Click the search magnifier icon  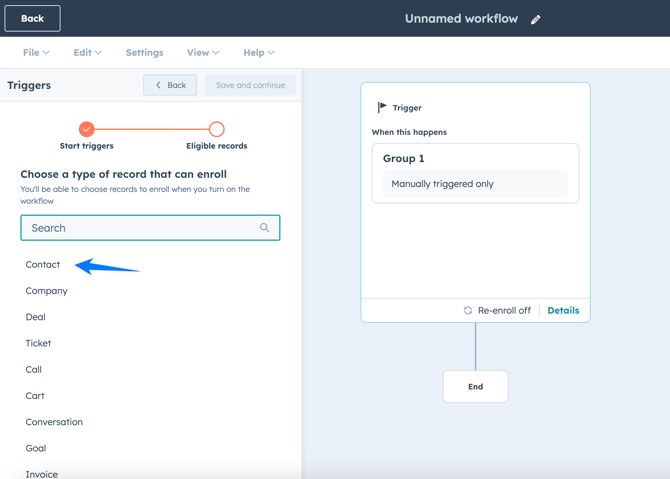point(264,228)
